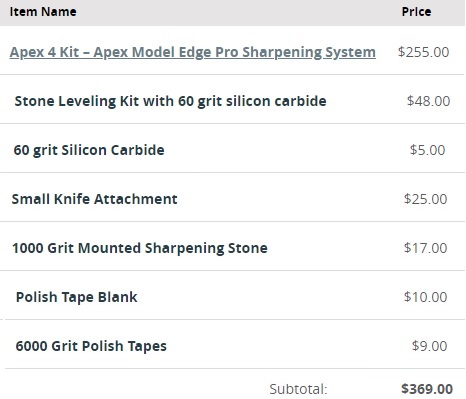Click the $48.00 price value
This screenshot has width=466, height=399.
pos(429,101)
